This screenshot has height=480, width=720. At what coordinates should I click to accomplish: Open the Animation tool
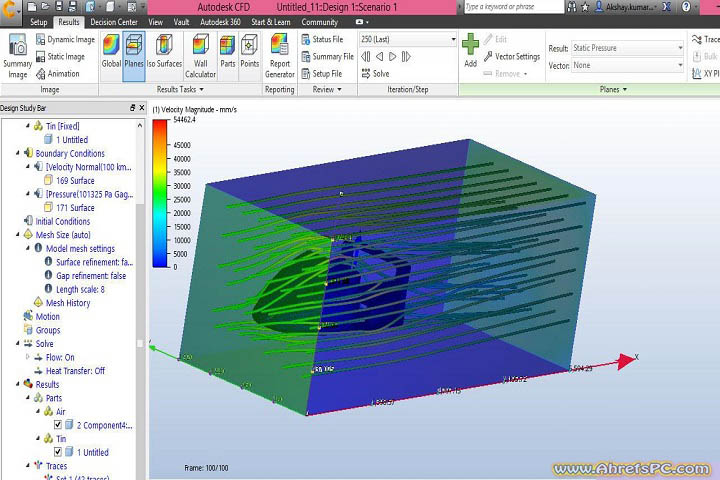tap(57, 73)
